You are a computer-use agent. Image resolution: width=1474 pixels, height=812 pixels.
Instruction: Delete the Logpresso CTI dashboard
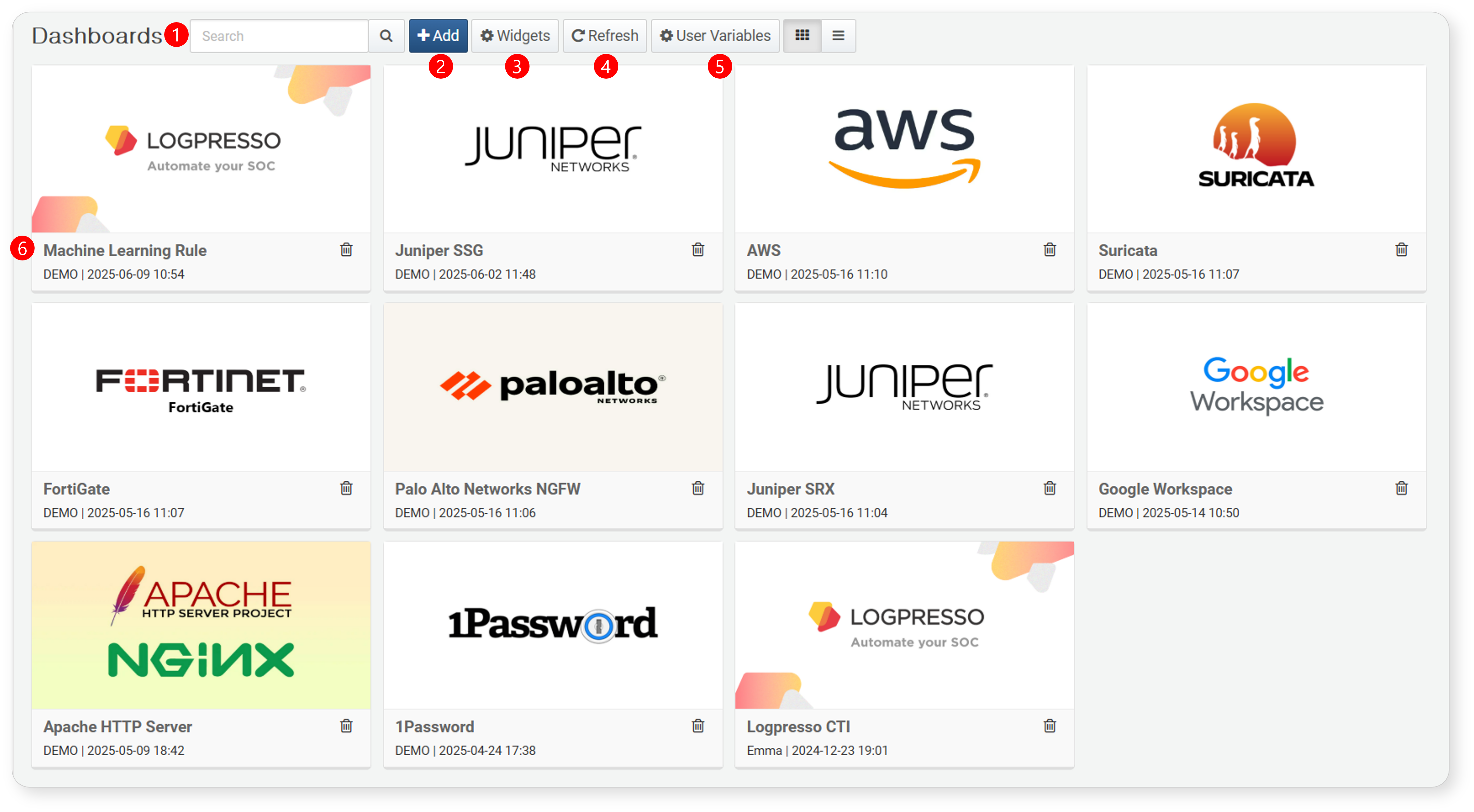[1050, 726]
